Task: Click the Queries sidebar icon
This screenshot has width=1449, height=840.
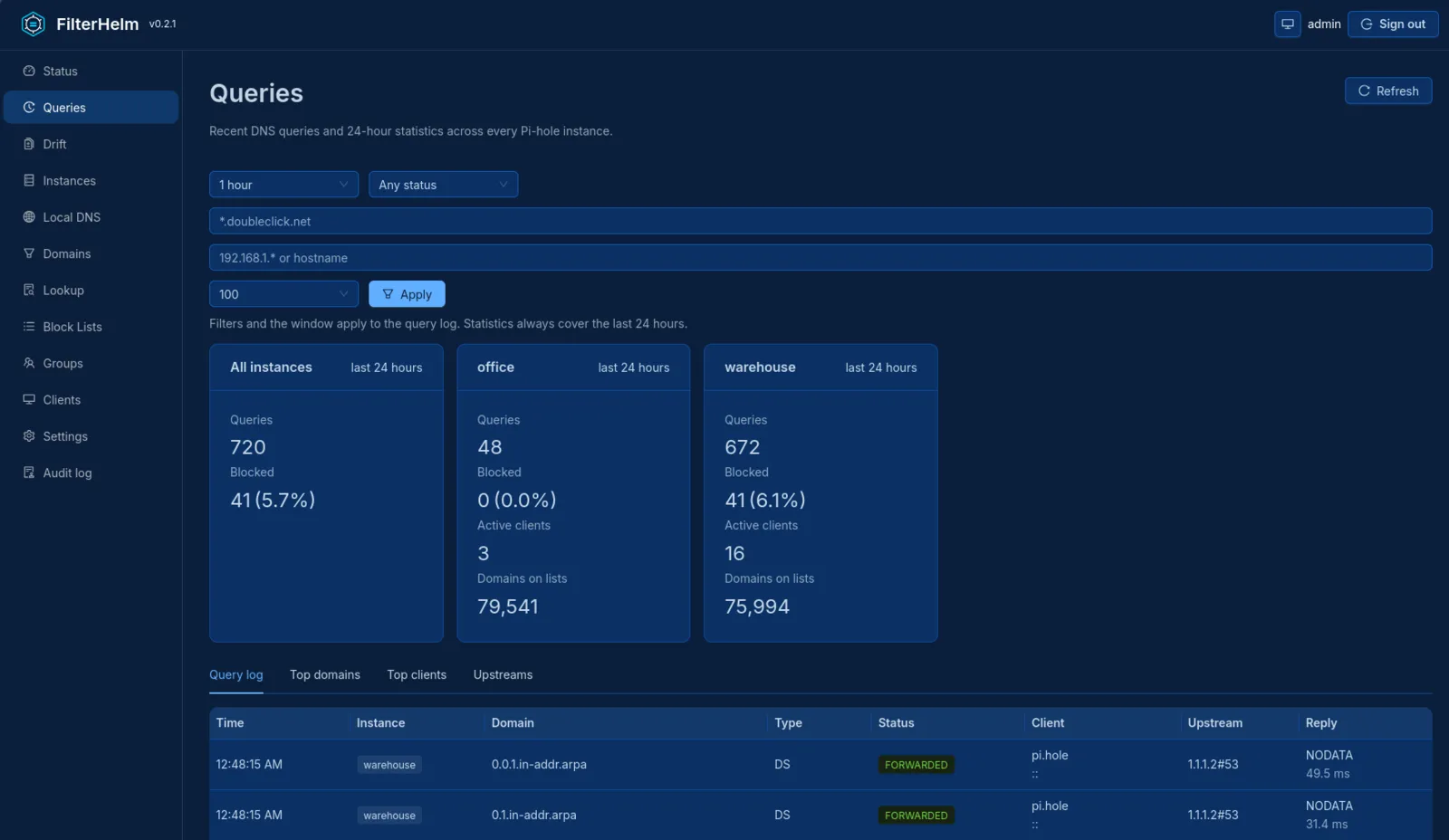Action: coord(29,107)
